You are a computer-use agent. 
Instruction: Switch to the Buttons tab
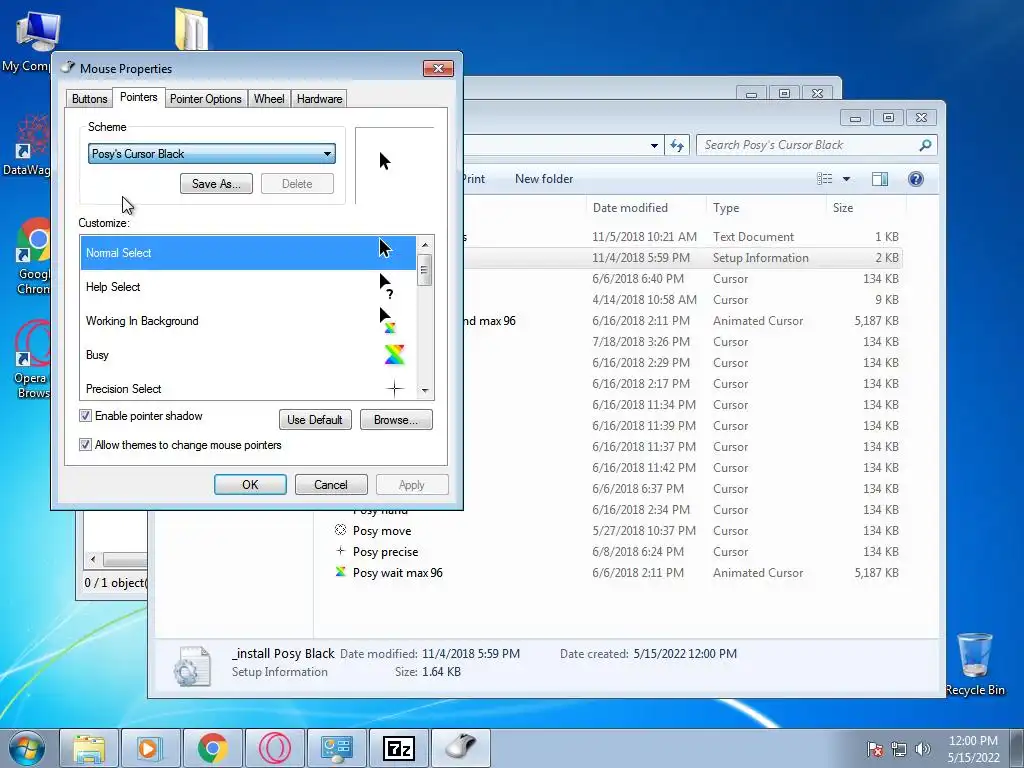pos(89,99)
